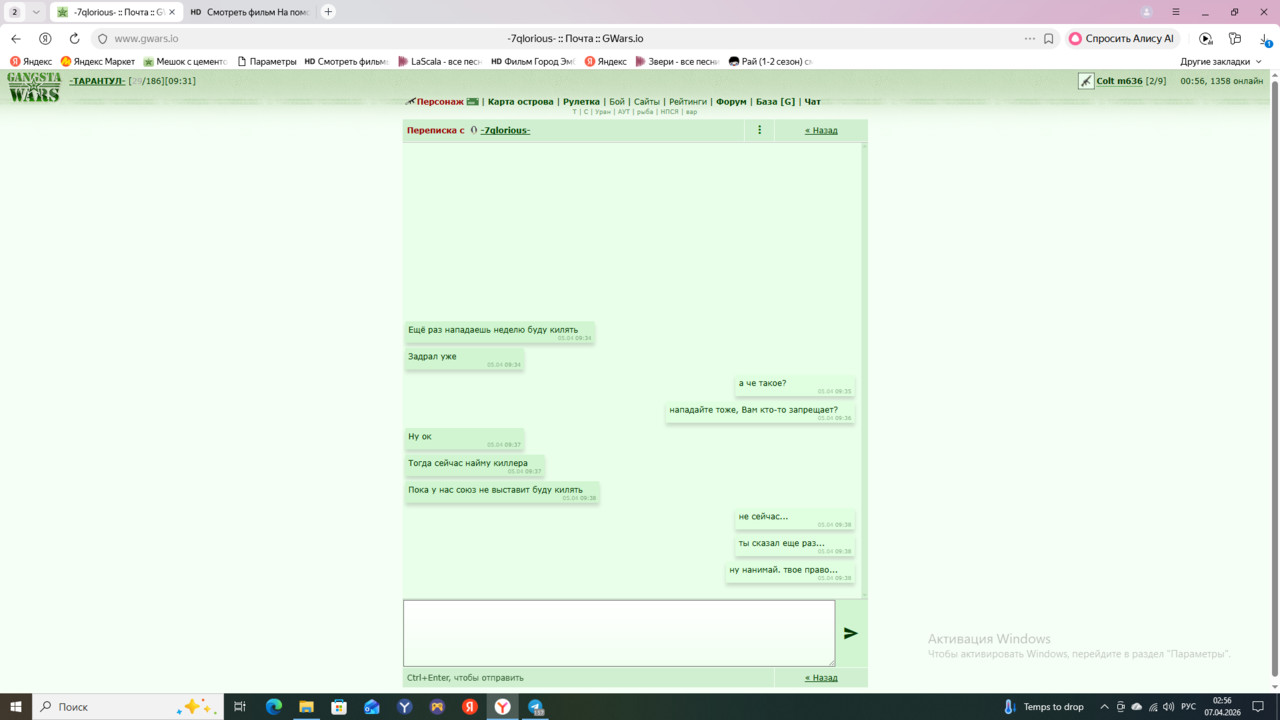Open the Яндекс Маркет bookmark
This screenshot has width=1280, height=720.
point(98,61)
